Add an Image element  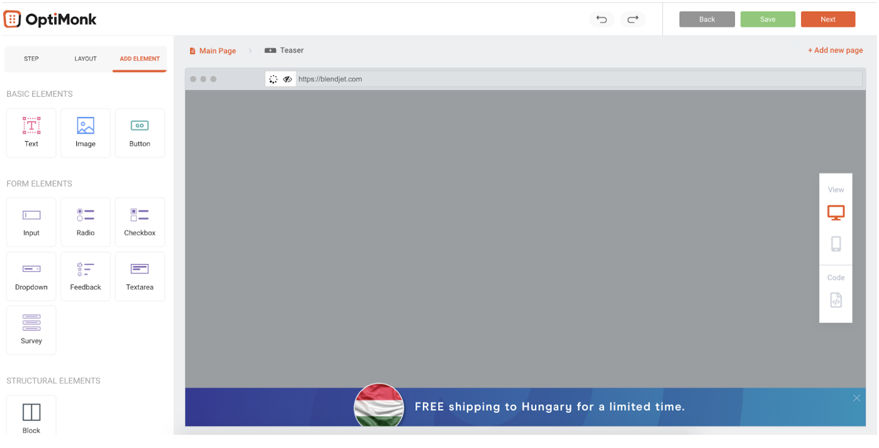coord(85,133)
